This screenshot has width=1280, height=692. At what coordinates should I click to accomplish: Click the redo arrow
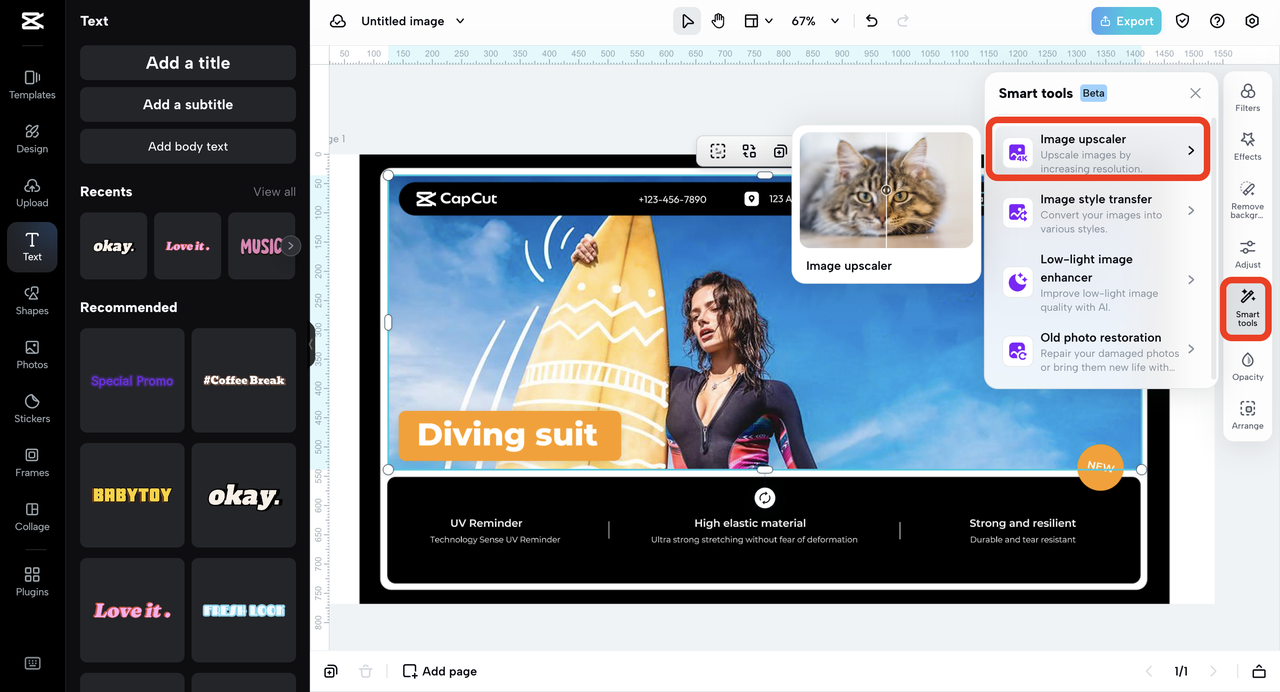903,21
